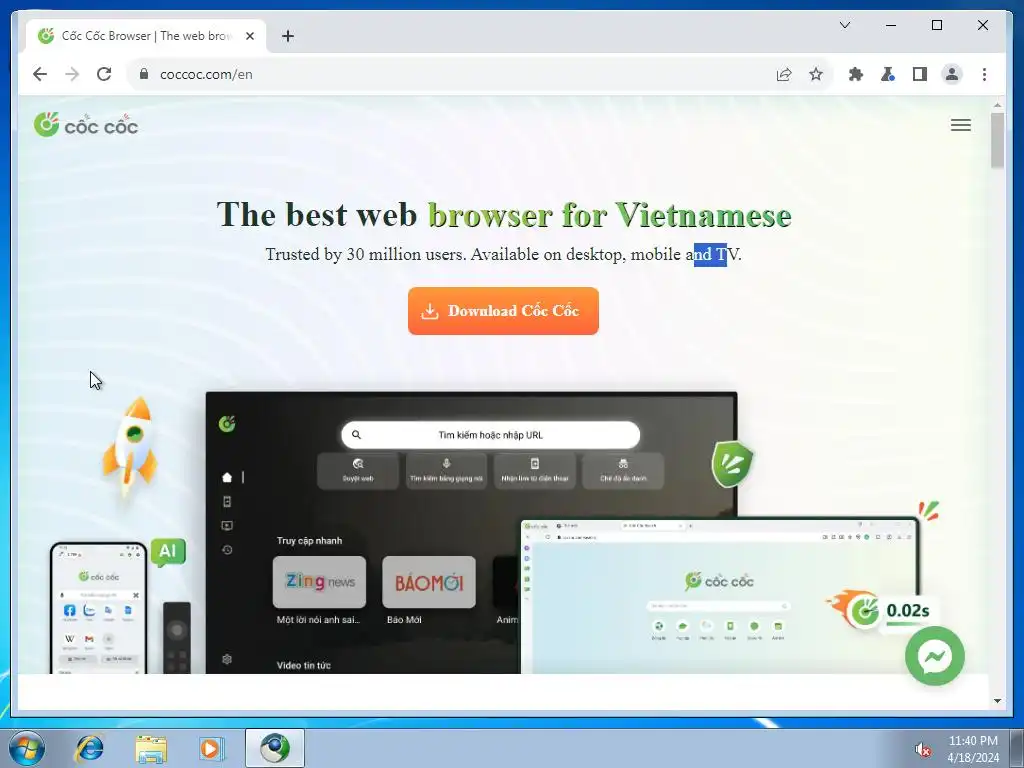Click the Download Cốc Cốc button

pos(503,311)
